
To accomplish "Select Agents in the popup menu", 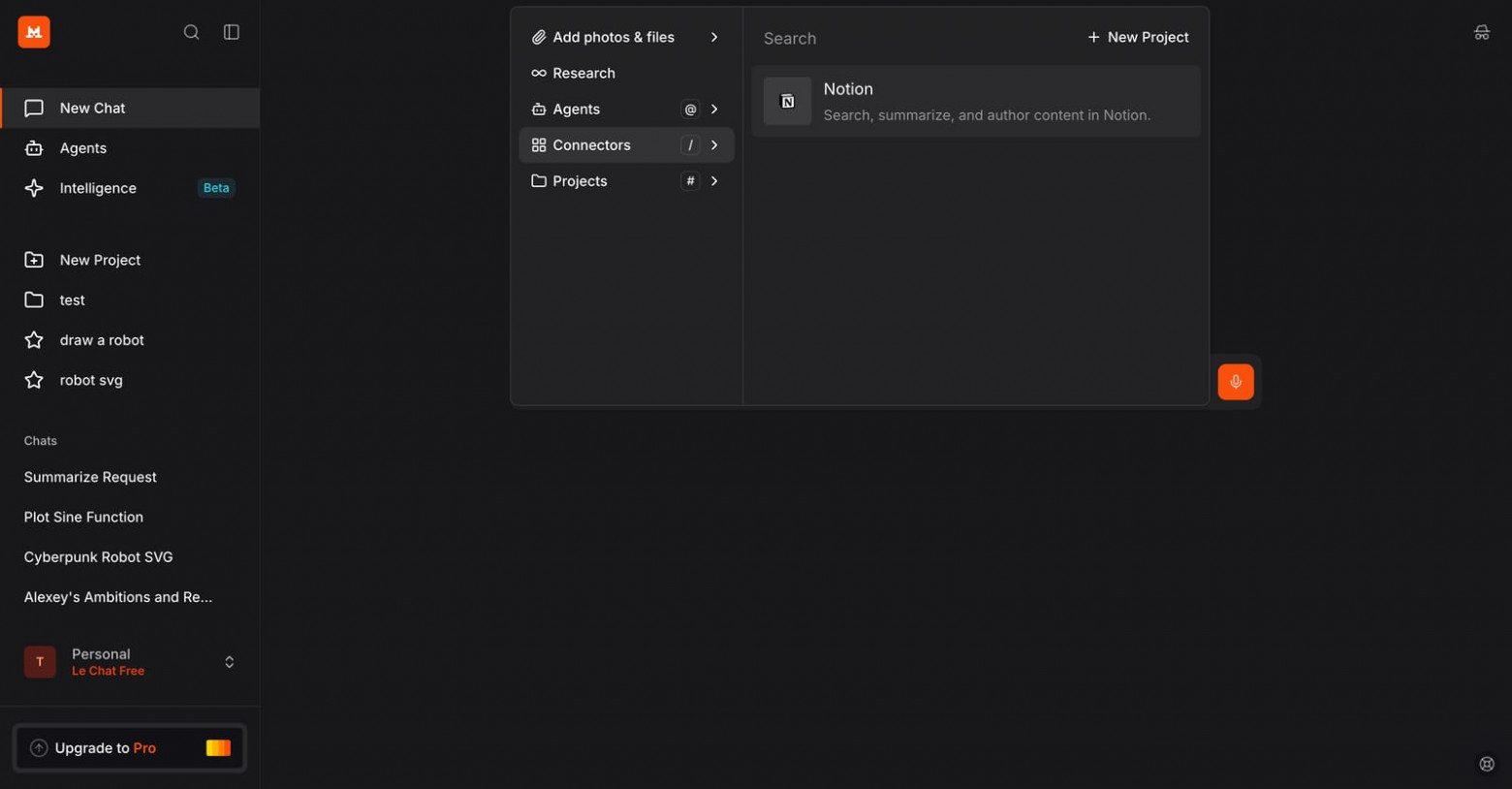I will coord(576,110).
